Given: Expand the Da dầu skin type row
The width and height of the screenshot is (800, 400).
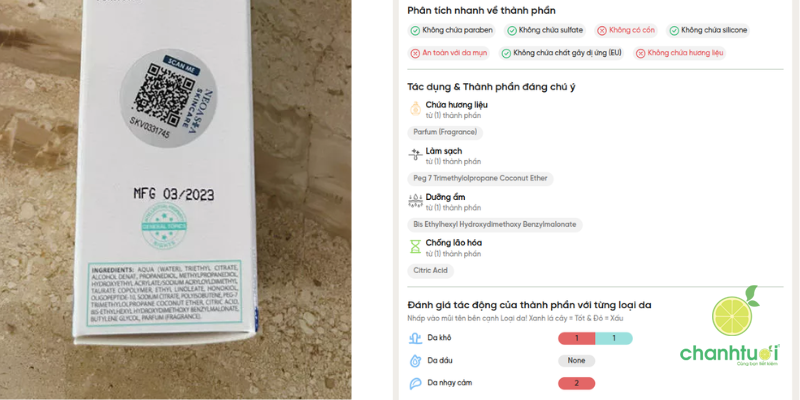Looking at the screenshot, I should click(x=502, y=361).
